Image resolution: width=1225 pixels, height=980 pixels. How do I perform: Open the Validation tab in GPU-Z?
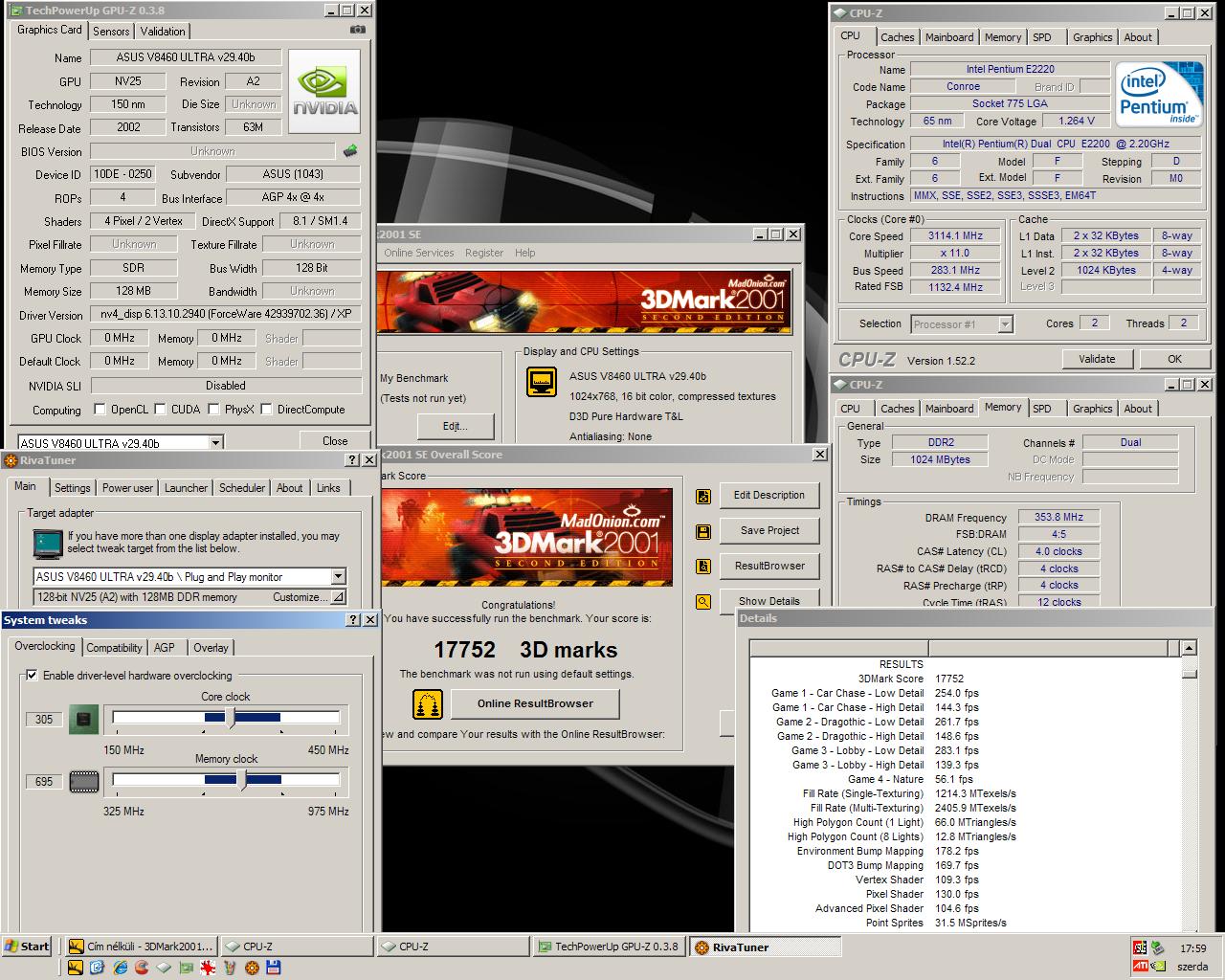point(163,32)
